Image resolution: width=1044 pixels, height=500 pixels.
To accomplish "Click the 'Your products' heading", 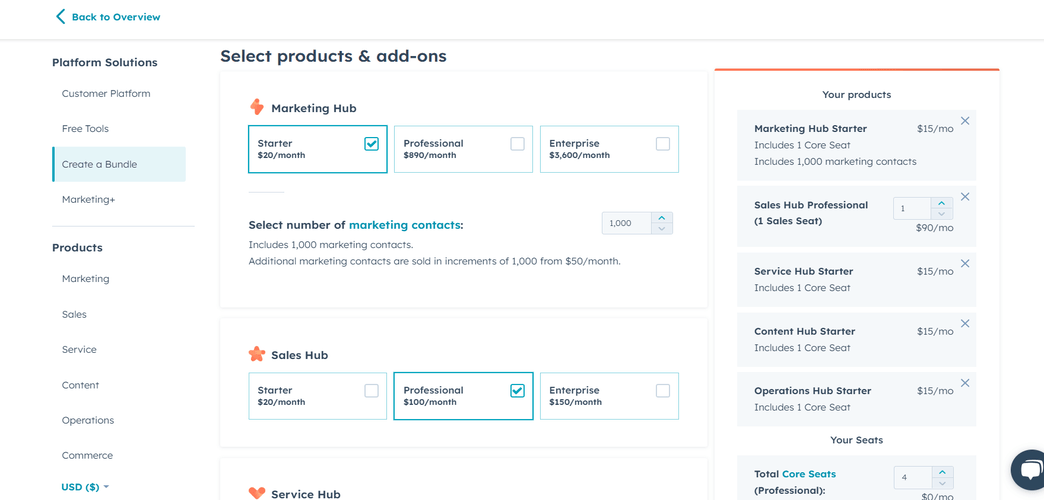I will click(856, 95).
